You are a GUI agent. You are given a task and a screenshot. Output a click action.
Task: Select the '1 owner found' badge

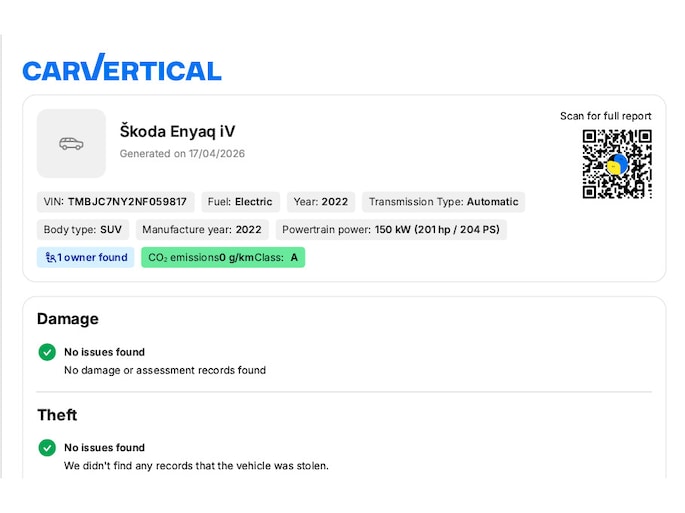tap(86, 258)
